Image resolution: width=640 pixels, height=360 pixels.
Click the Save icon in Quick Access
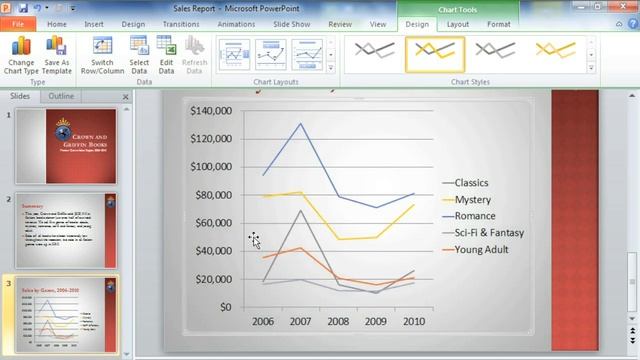(23, 8)
